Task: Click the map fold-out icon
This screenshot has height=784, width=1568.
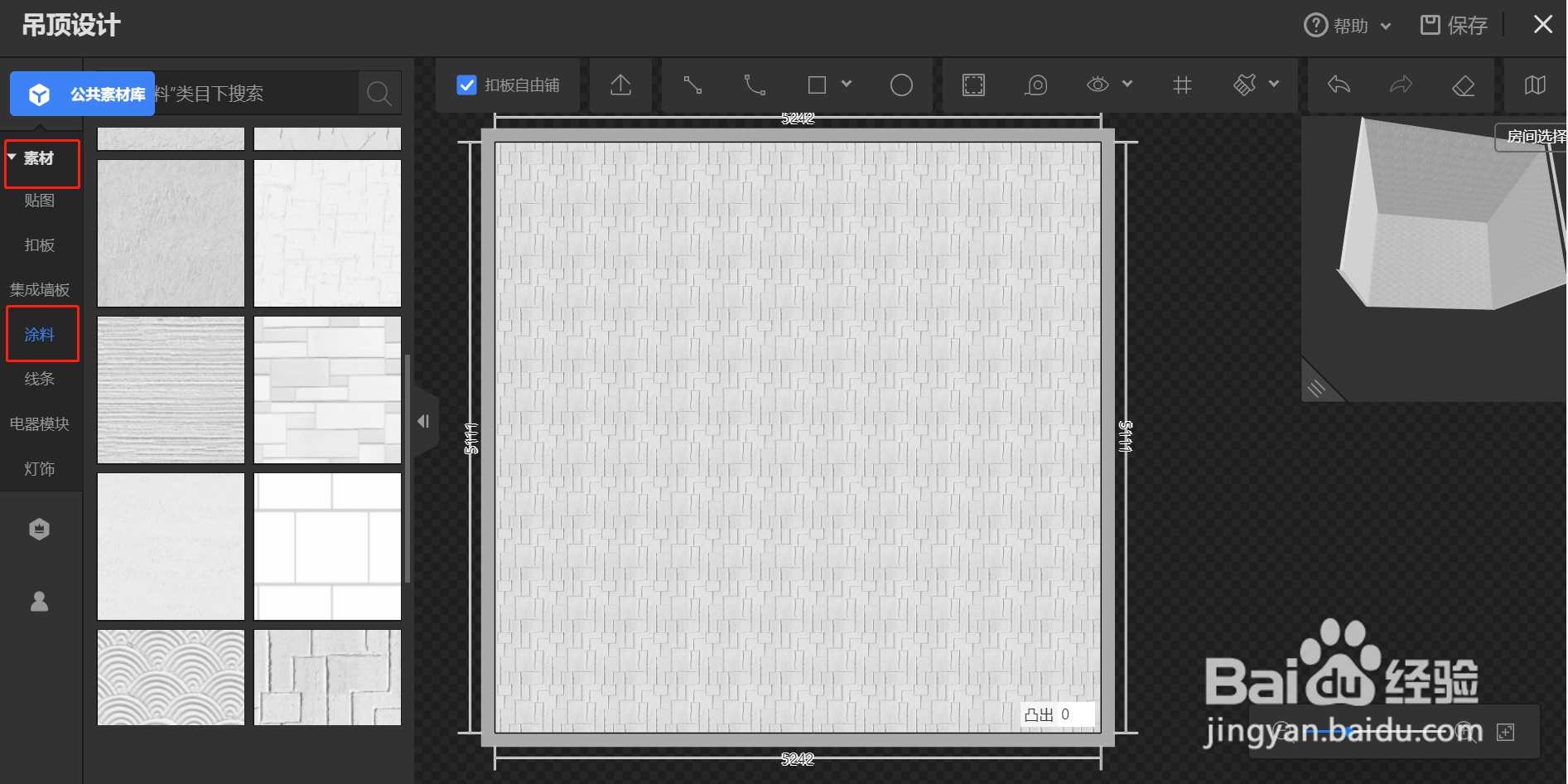Action: pyautogui.click(x=1535, y=85)
